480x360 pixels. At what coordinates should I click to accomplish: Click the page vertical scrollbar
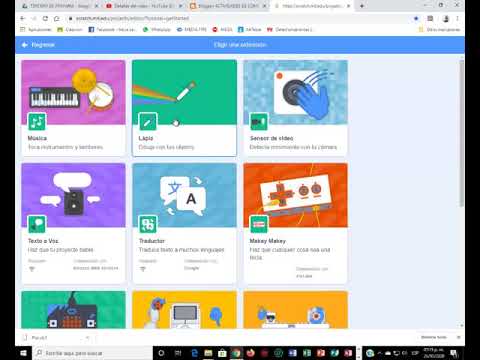tap(462, 133)
